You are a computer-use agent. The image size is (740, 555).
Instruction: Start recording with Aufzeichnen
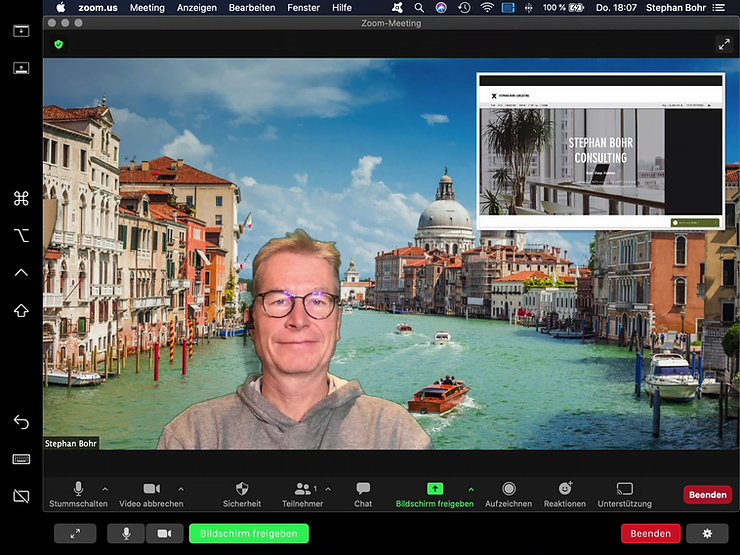(508, 488)
